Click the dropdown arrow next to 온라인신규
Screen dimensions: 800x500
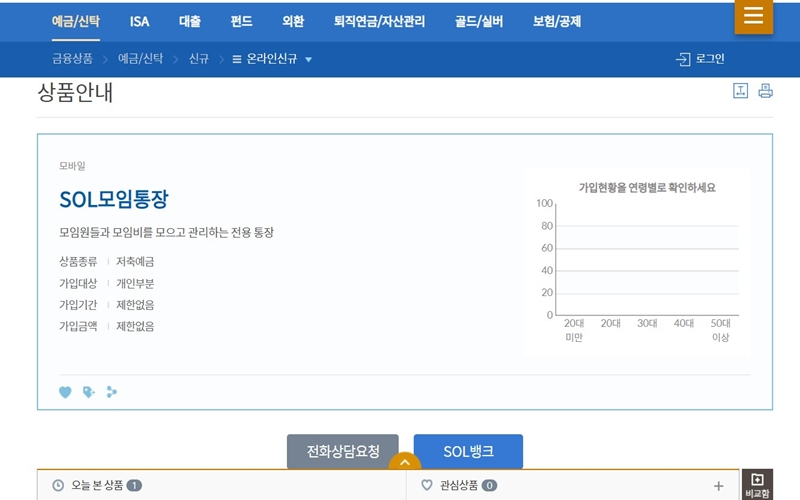point(308,60)
